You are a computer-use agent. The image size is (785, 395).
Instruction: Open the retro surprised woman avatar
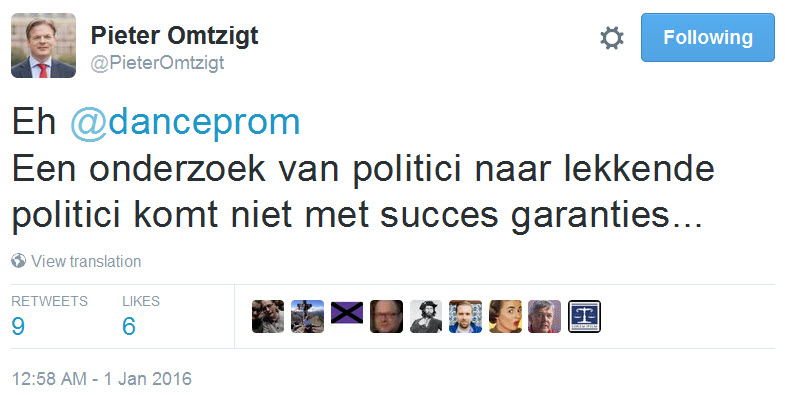pos(505,316)
